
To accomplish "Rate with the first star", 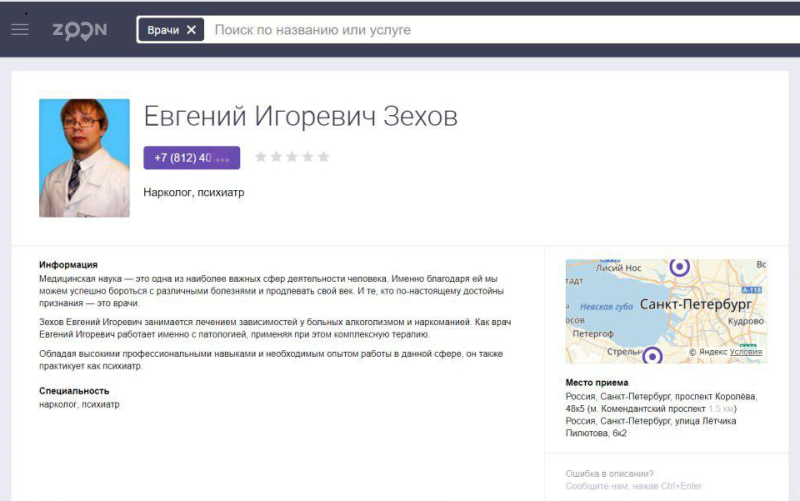I will coord(261,157).
